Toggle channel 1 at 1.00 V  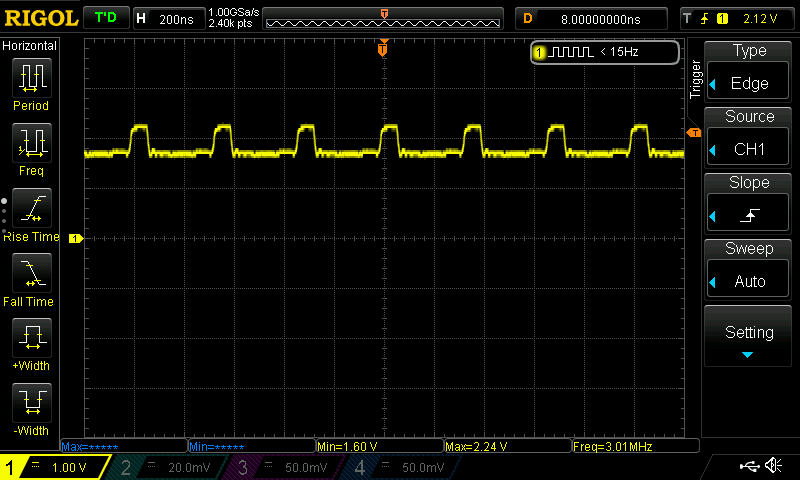(55, 467)
